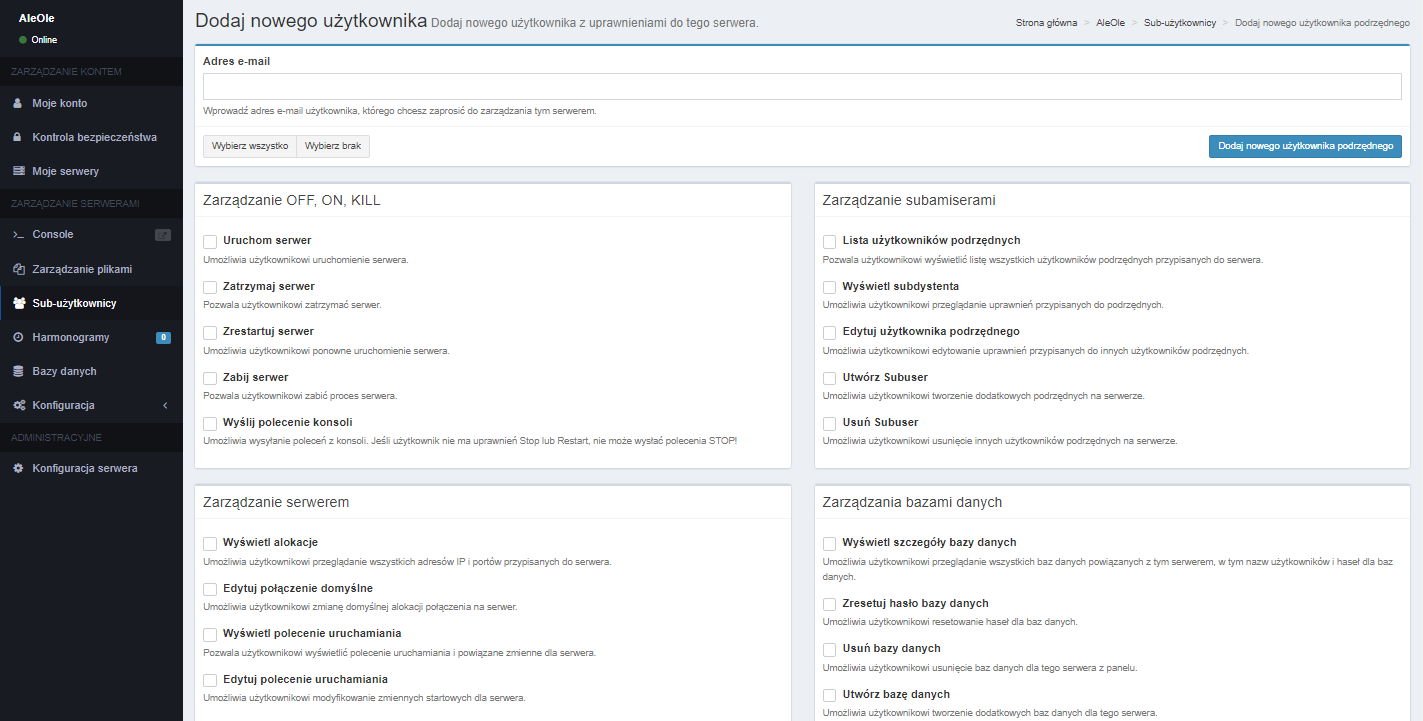Image resolution: width=1423 pixels, height=721 pixels.
Task: Click the clock icon beside Harmonogramy
Action: 18,337
